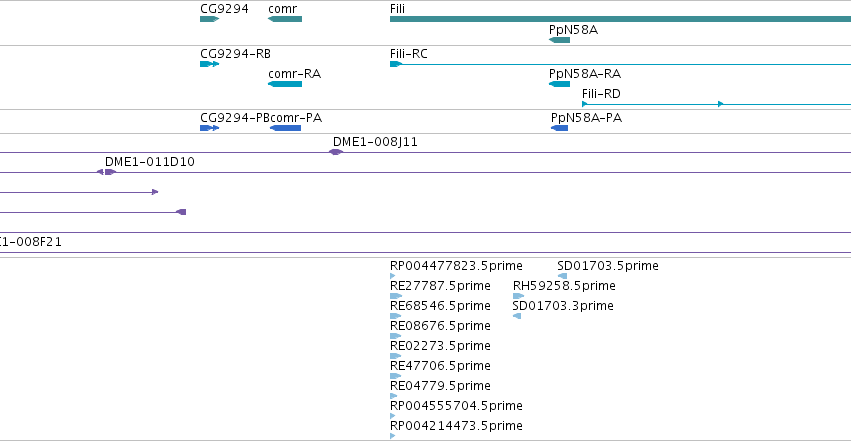Click the PpN58A-RA label text
Image resolution: width=851 pixels, height=441 pixels.
point(585,74)
